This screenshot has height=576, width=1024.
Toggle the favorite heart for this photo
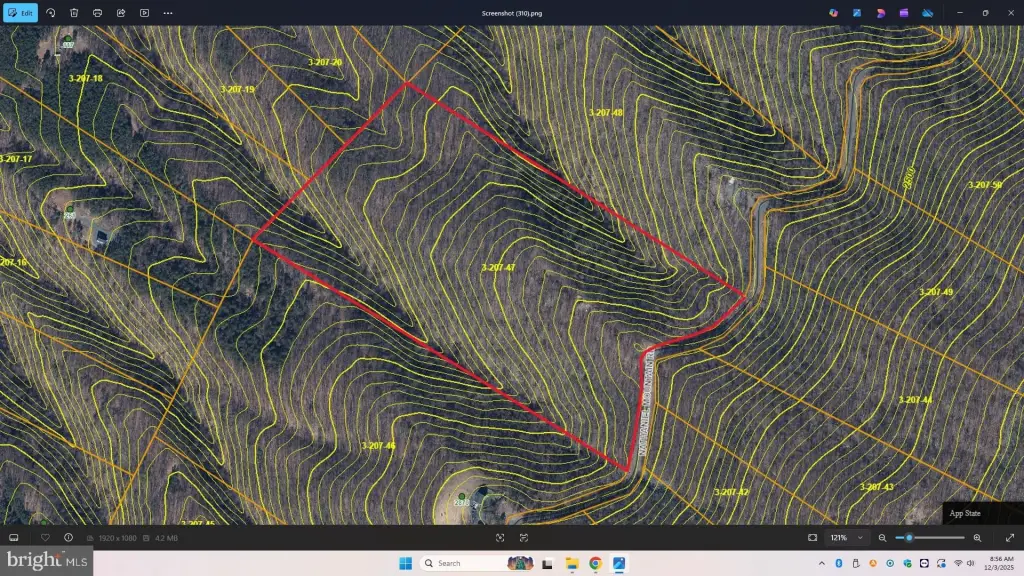coord(45,538)
